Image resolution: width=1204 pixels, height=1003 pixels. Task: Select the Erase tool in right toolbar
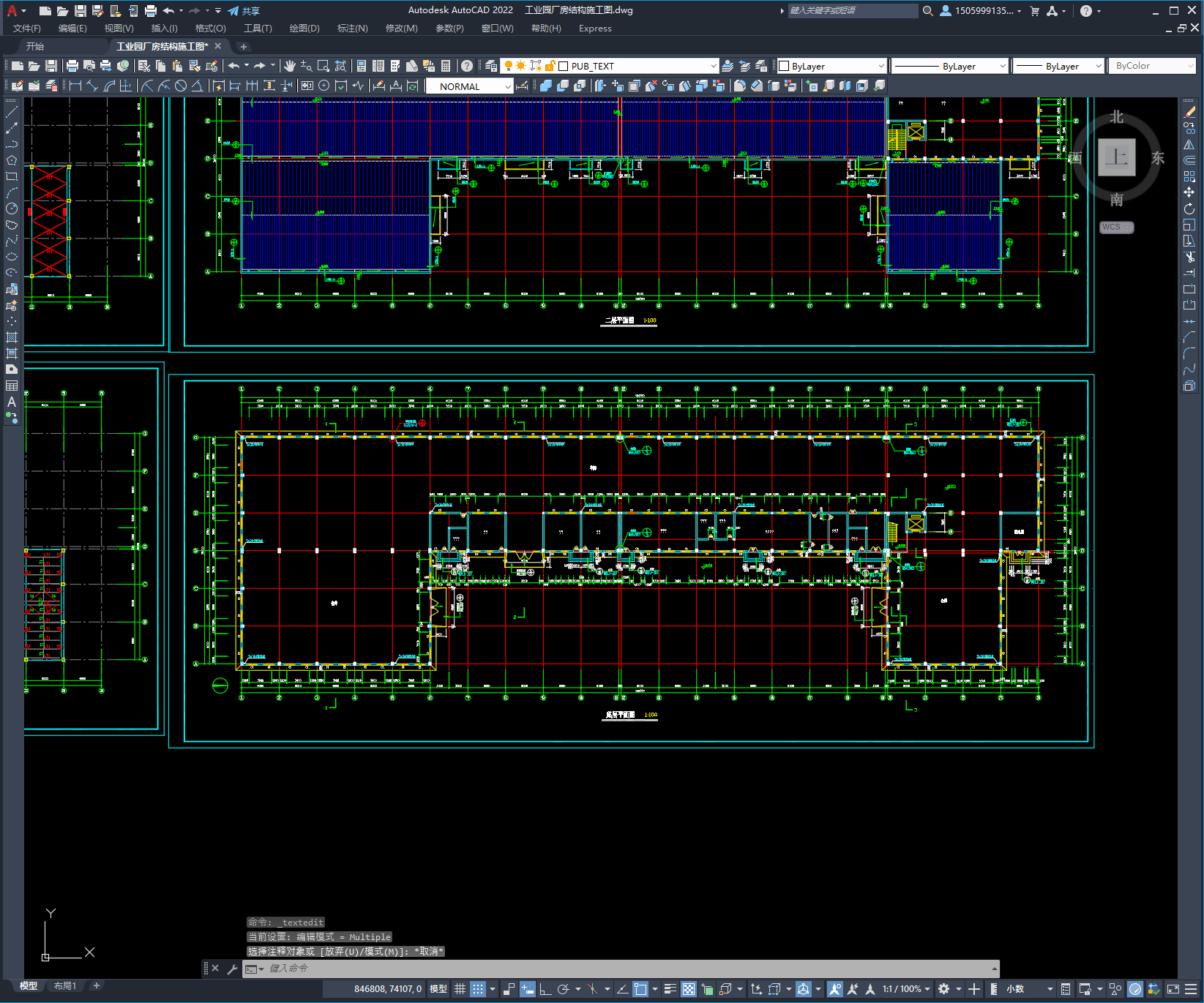pos(1189,112)
